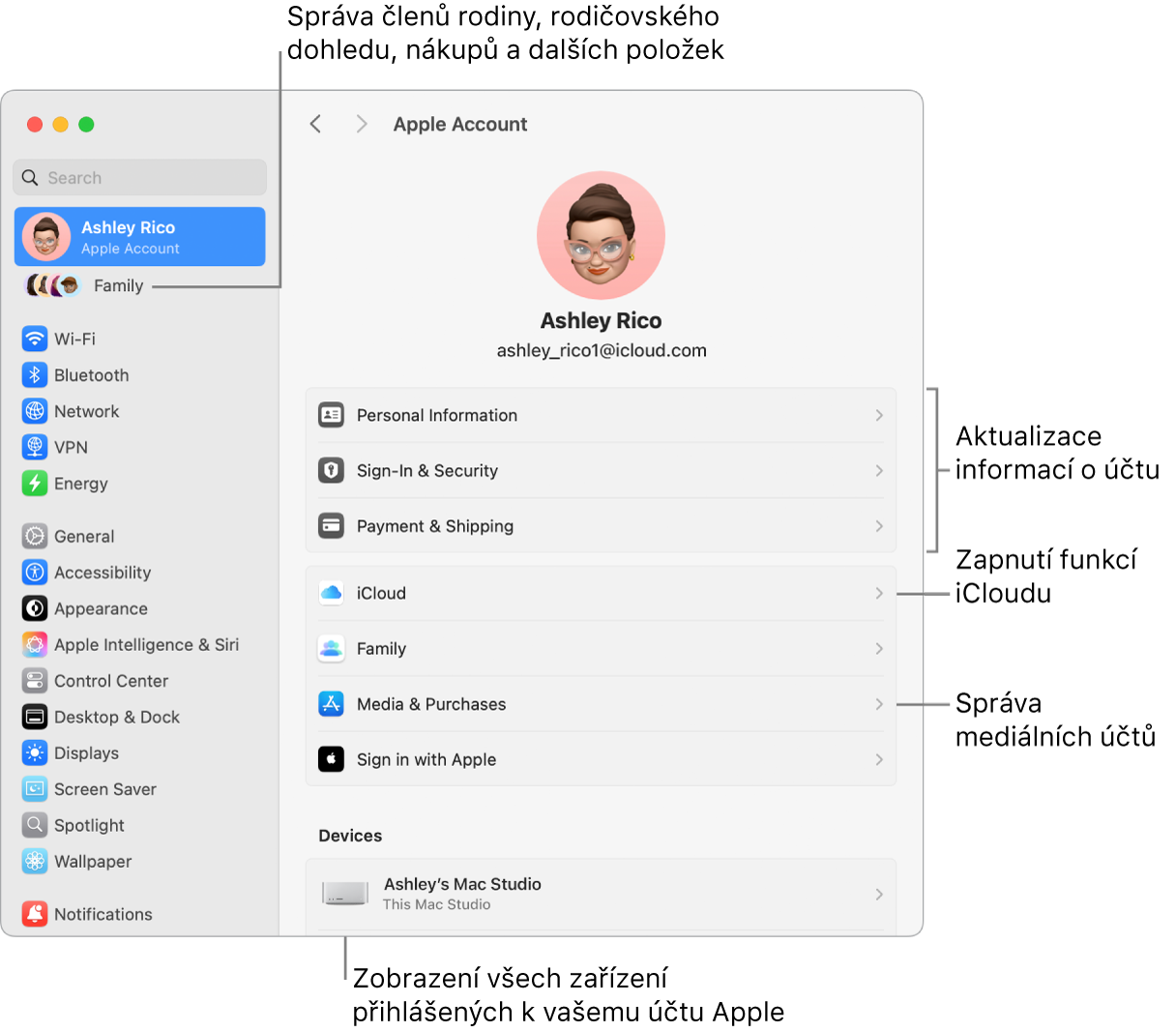The image size is (1176, 1032).
Task: Go back with the left chevron
Action: 315,124
